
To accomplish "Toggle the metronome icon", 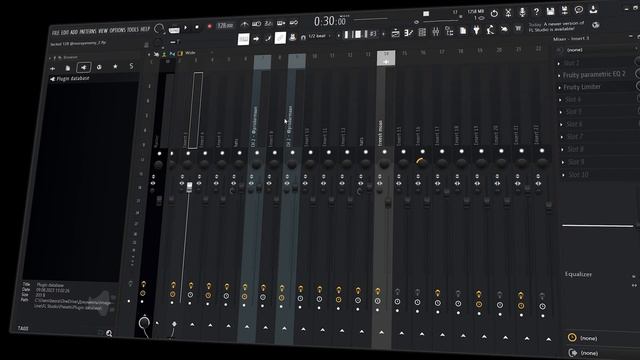I will [244, 24].
